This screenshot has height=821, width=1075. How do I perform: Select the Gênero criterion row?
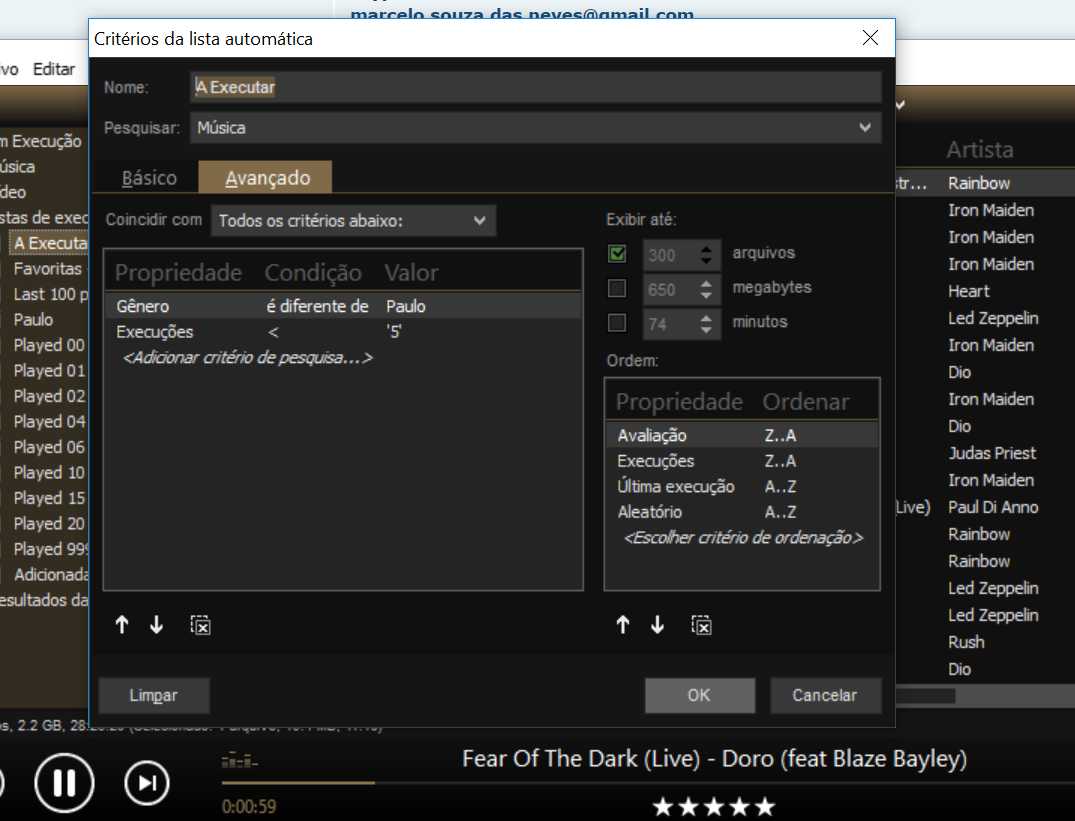(343, 306)
